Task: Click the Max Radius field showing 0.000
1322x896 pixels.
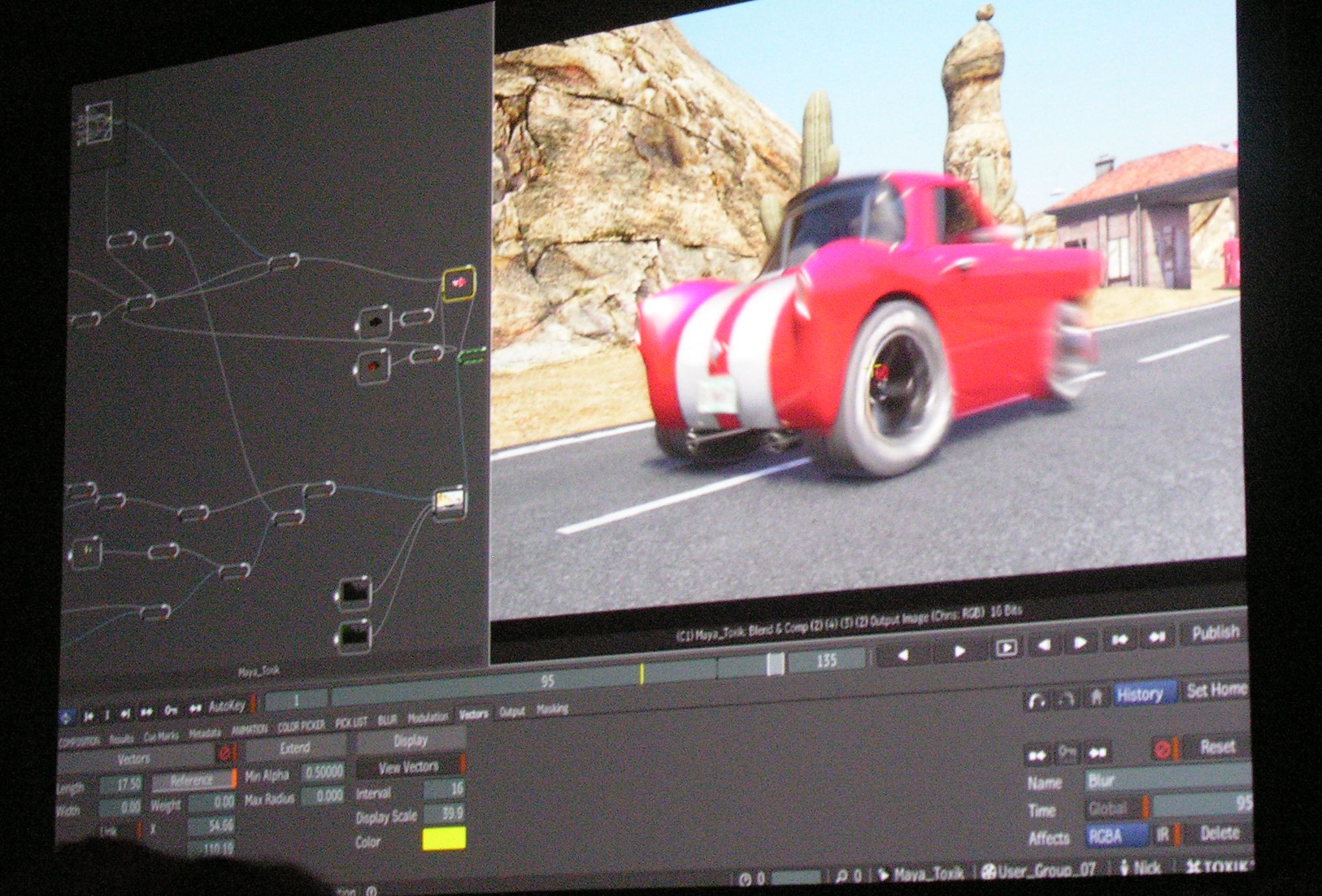Action: pos(323,795)
